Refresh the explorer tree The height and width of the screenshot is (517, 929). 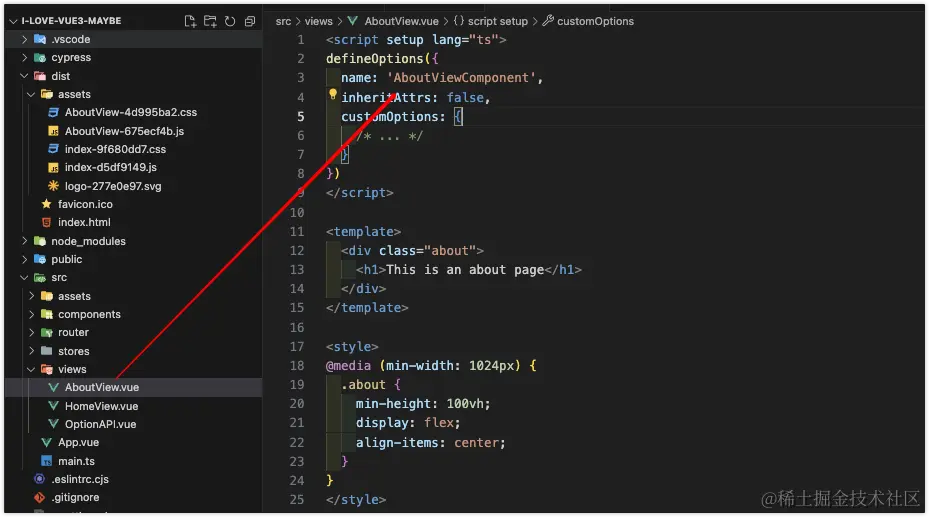230,21
